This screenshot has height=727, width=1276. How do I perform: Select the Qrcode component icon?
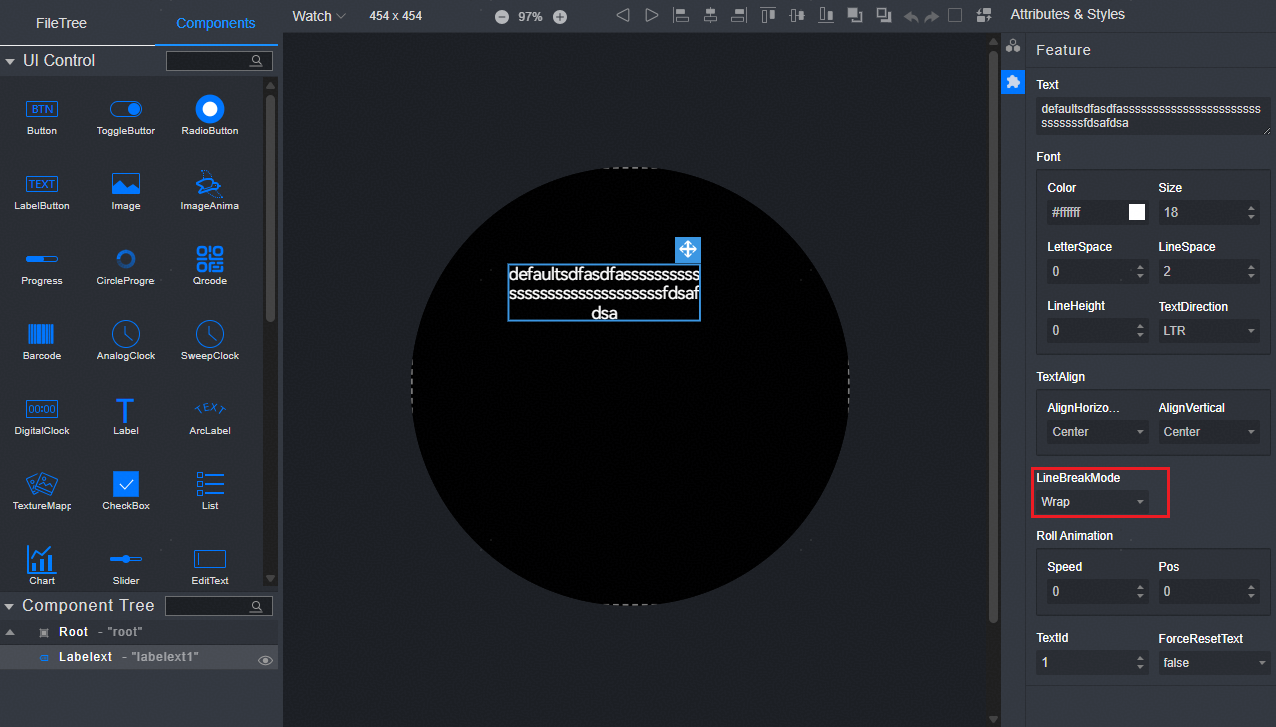point(210,258)
